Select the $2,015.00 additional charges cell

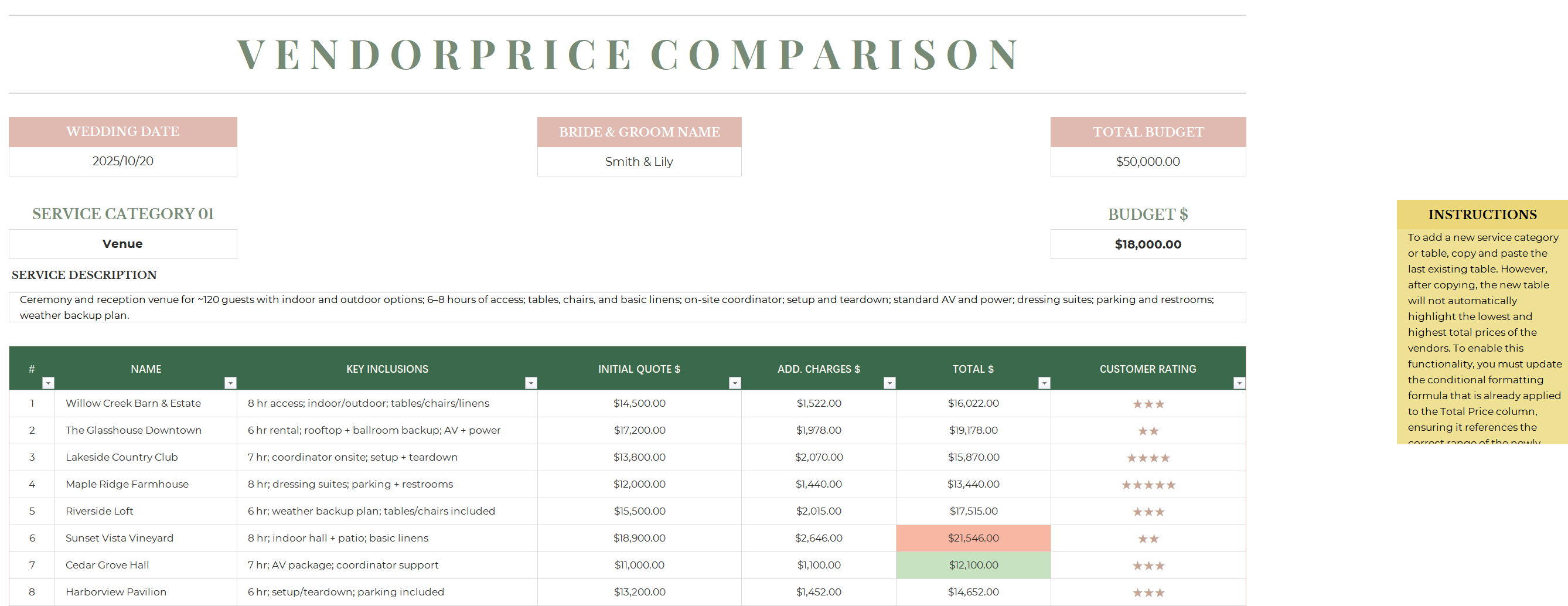pos(819,511)
